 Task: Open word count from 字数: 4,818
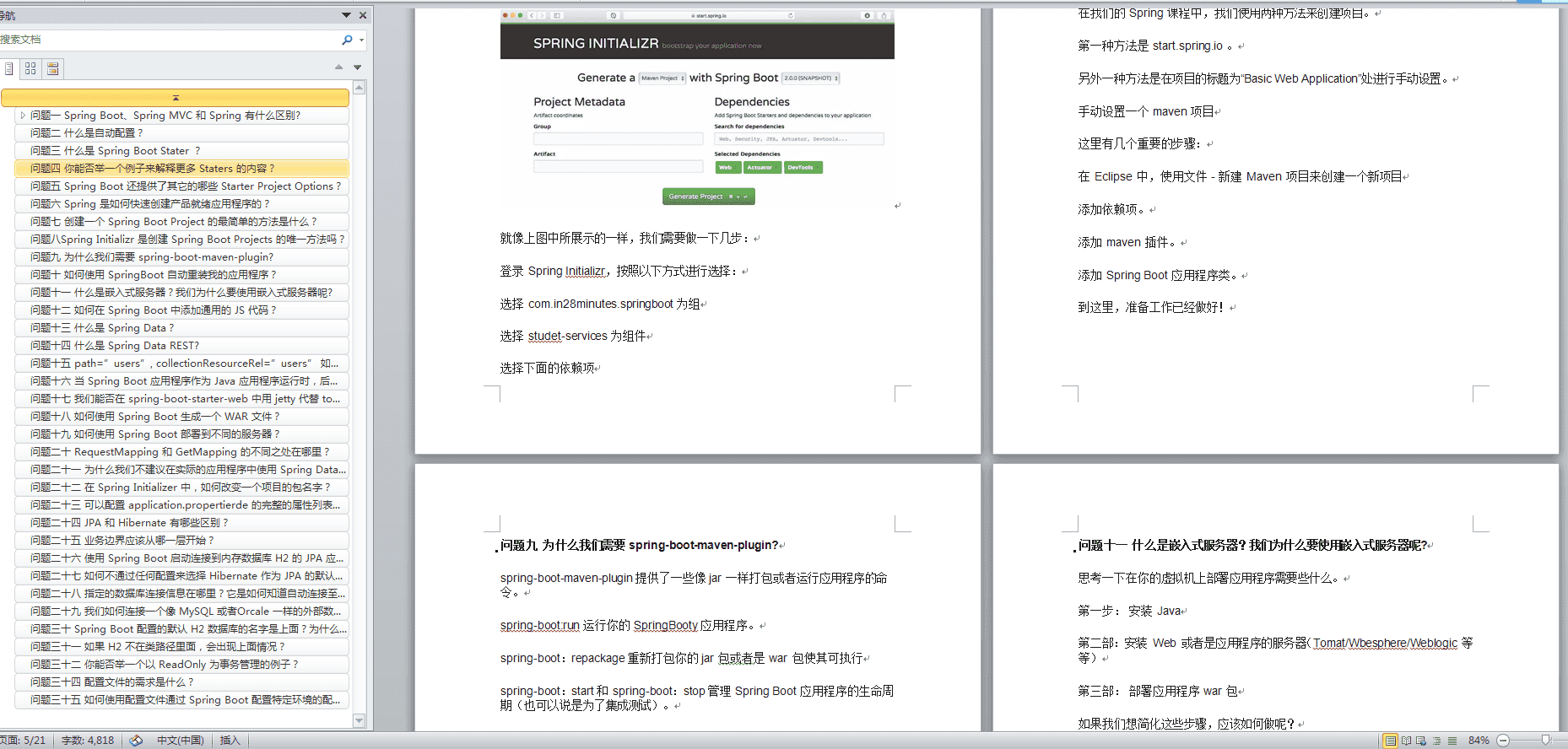coord(88,741)
